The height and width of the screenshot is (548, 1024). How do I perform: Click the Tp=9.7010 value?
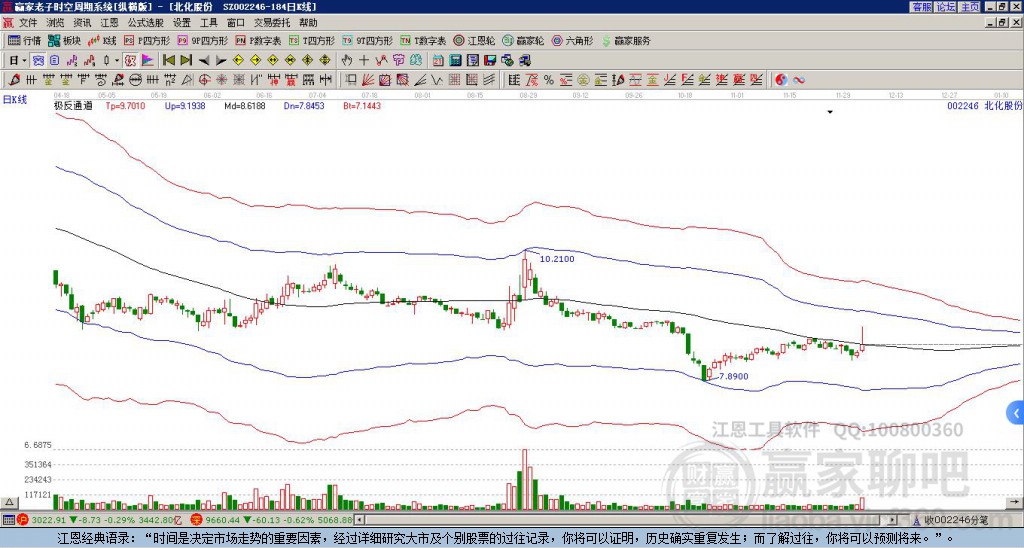(125, 105)
